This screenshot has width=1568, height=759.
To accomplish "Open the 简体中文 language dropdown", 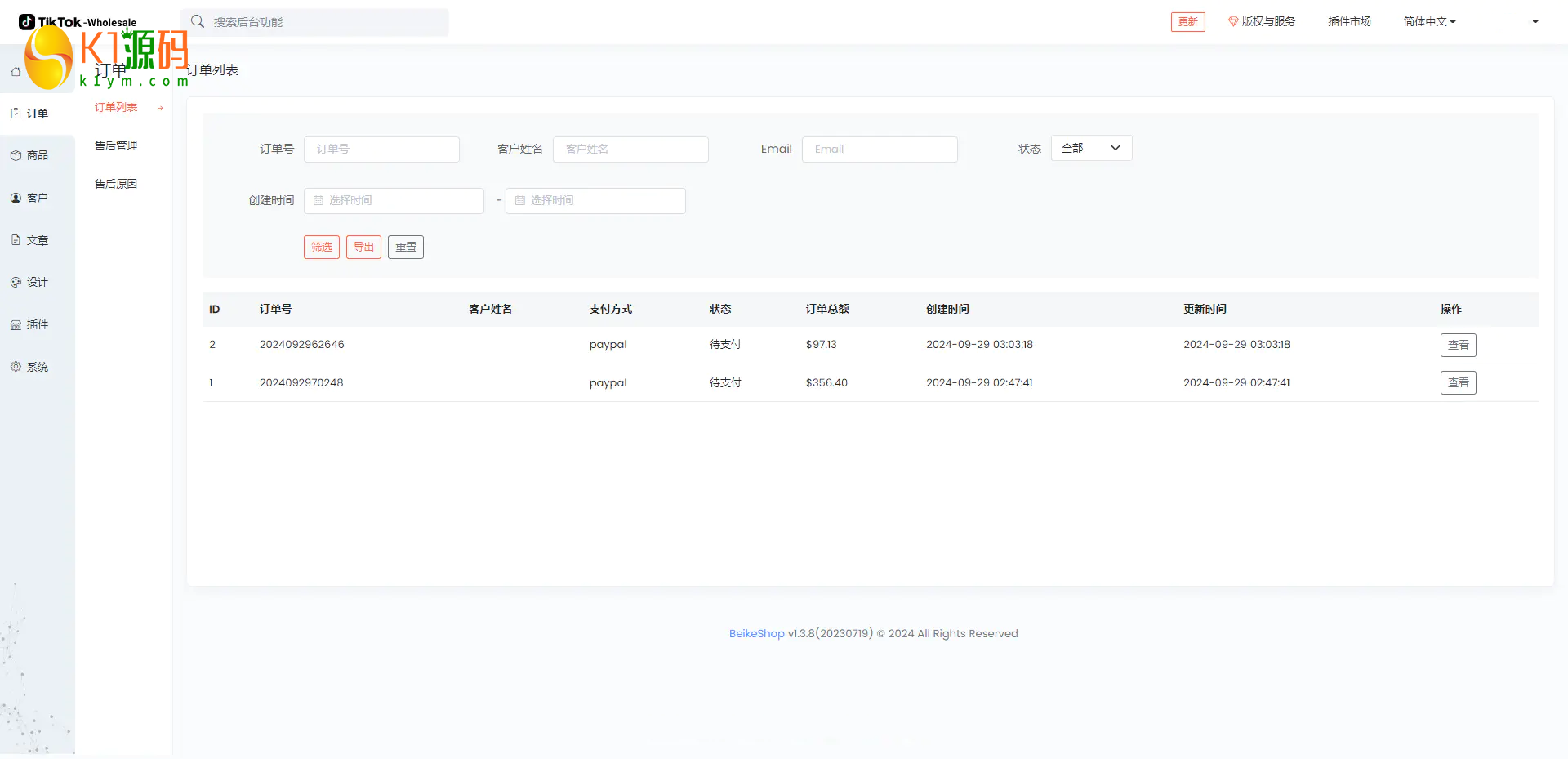I will [1429, 21].
